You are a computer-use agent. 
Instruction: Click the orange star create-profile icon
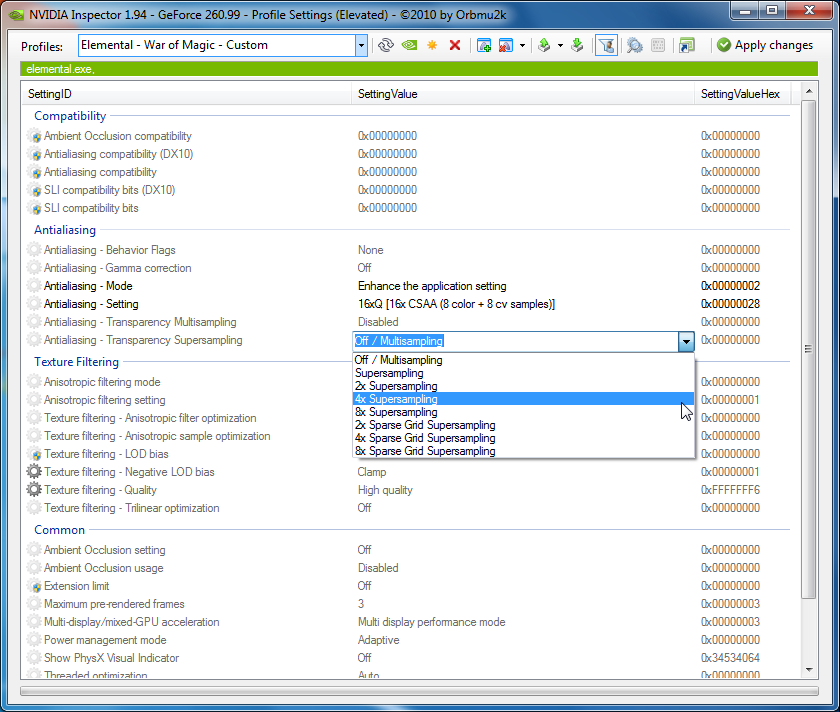pyautogui.click(x=432, y=45)
